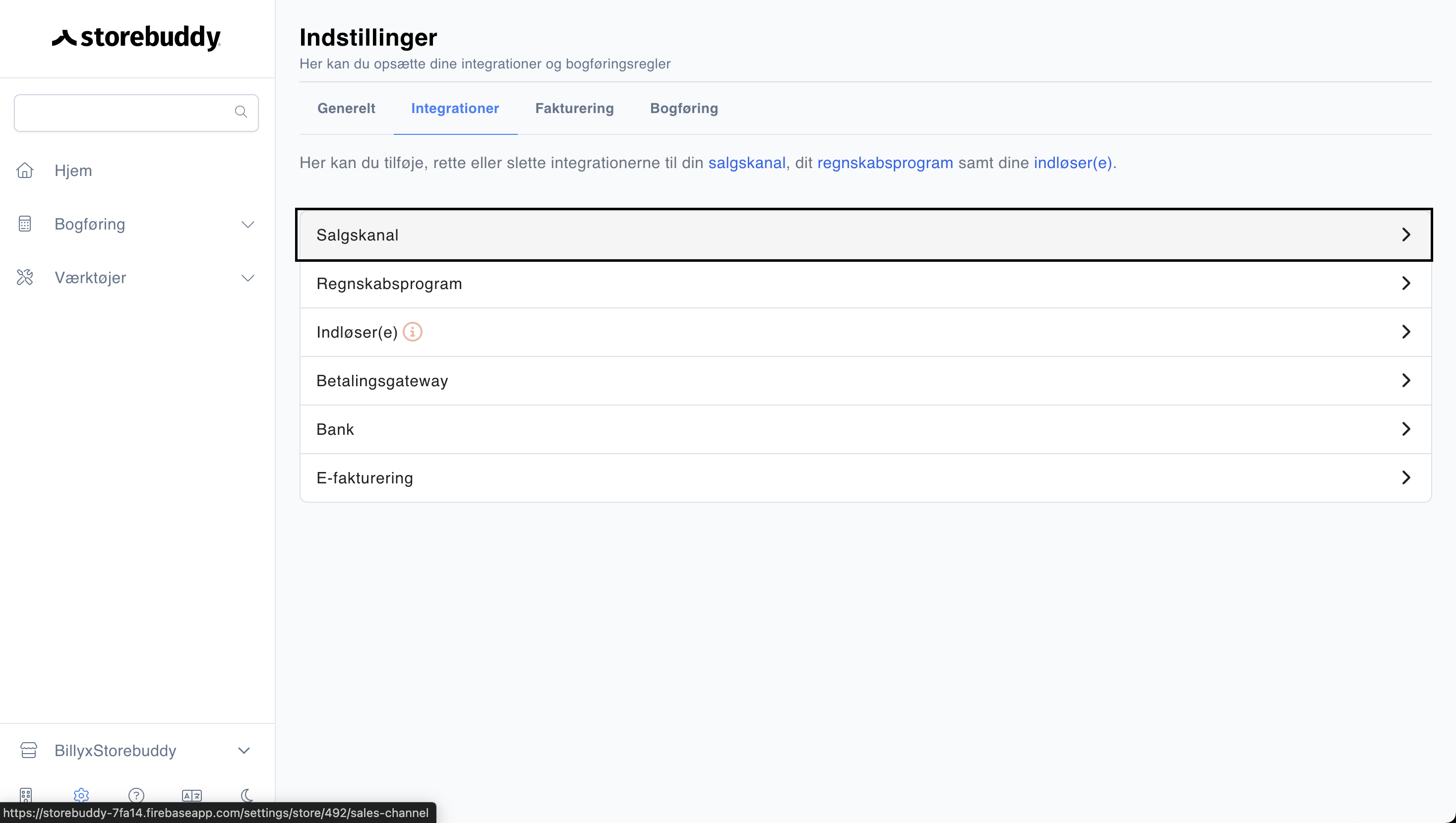
Task: Click the Salgskanal row chevron
Action: pyautogui.click(x=1406, y=235)
